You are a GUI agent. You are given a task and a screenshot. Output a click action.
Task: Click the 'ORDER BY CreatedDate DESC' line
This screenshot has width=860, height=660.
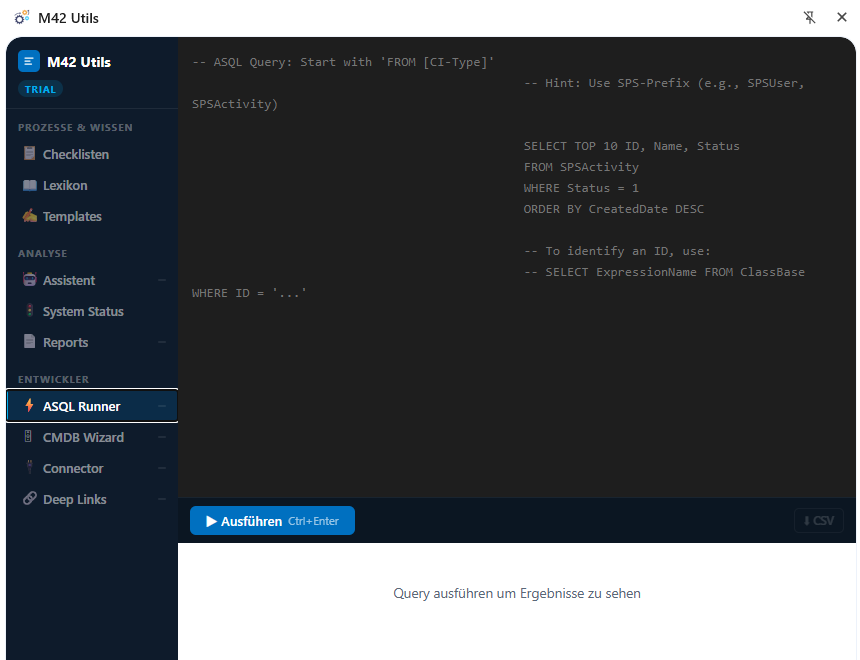tap(613, 209)
